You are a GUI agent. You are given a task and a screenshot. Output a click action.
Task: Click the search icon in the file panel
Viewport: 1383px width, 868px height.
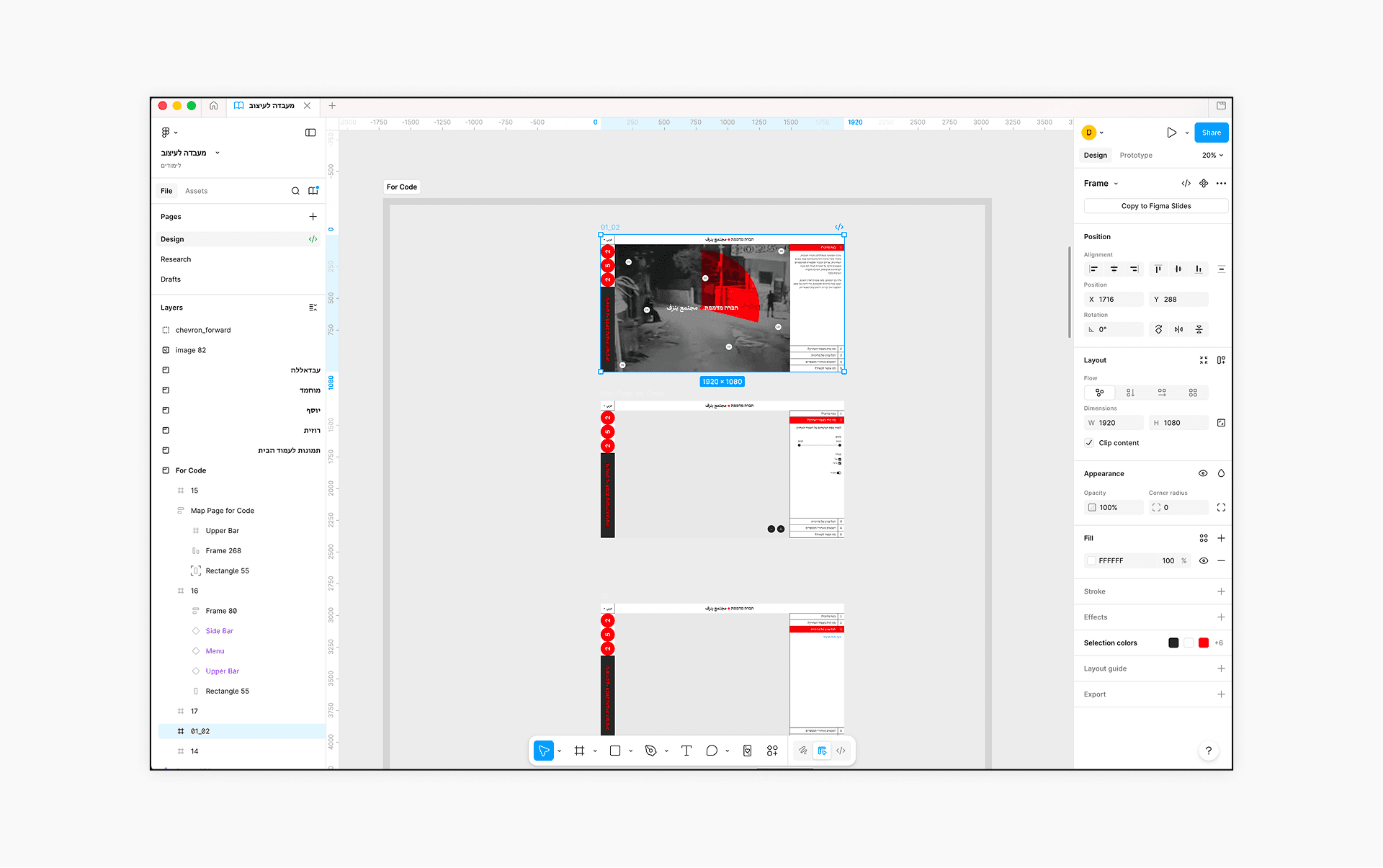pos(295,191)
